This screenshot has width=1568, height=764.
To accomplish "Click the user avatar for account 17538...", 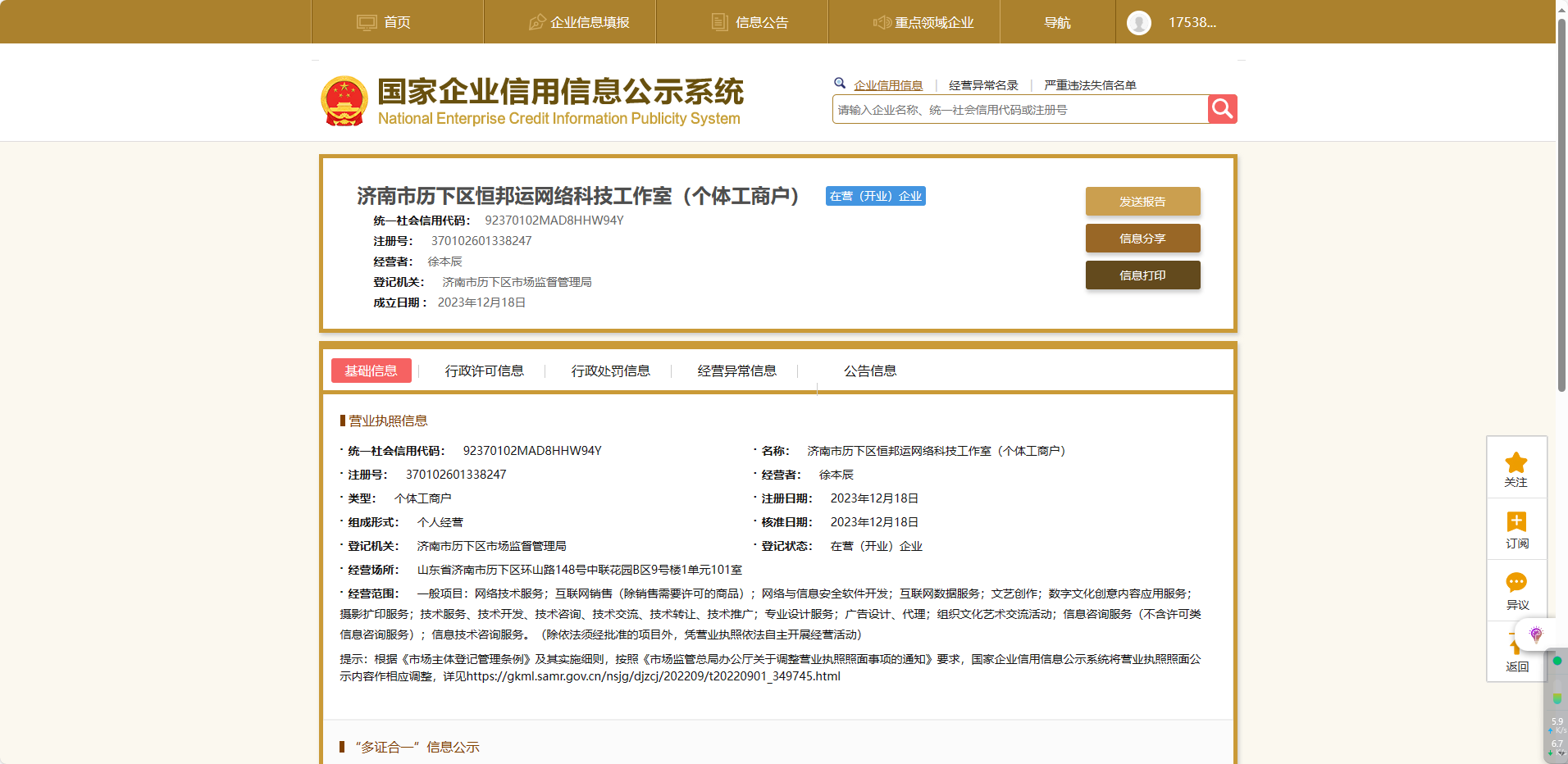I will (1139, 21).
